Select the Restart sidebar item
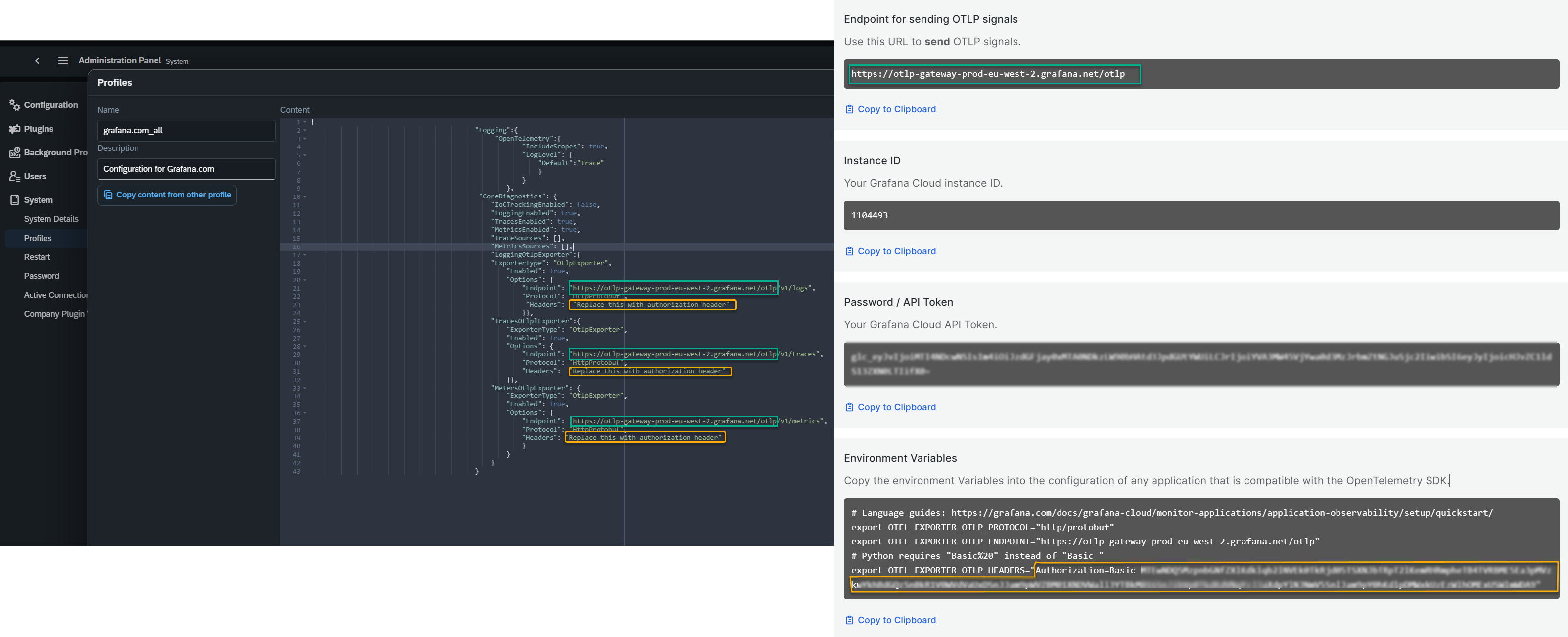The height and width of the screenshot is (637, 1568). (37, 257)
